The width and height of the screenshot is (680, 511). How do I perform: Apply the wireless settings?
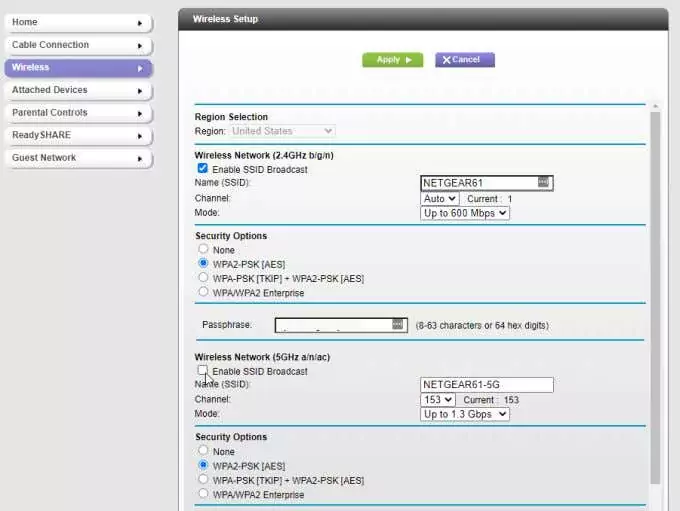[392, 60]
